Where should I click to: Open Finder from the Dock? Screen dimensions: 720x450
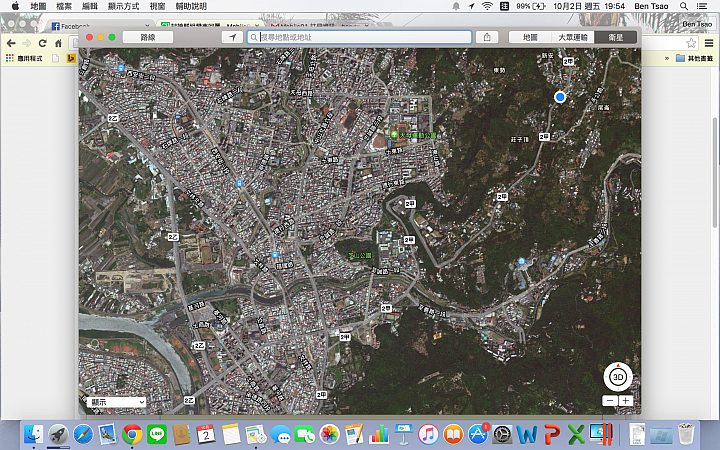click(34, 434)
